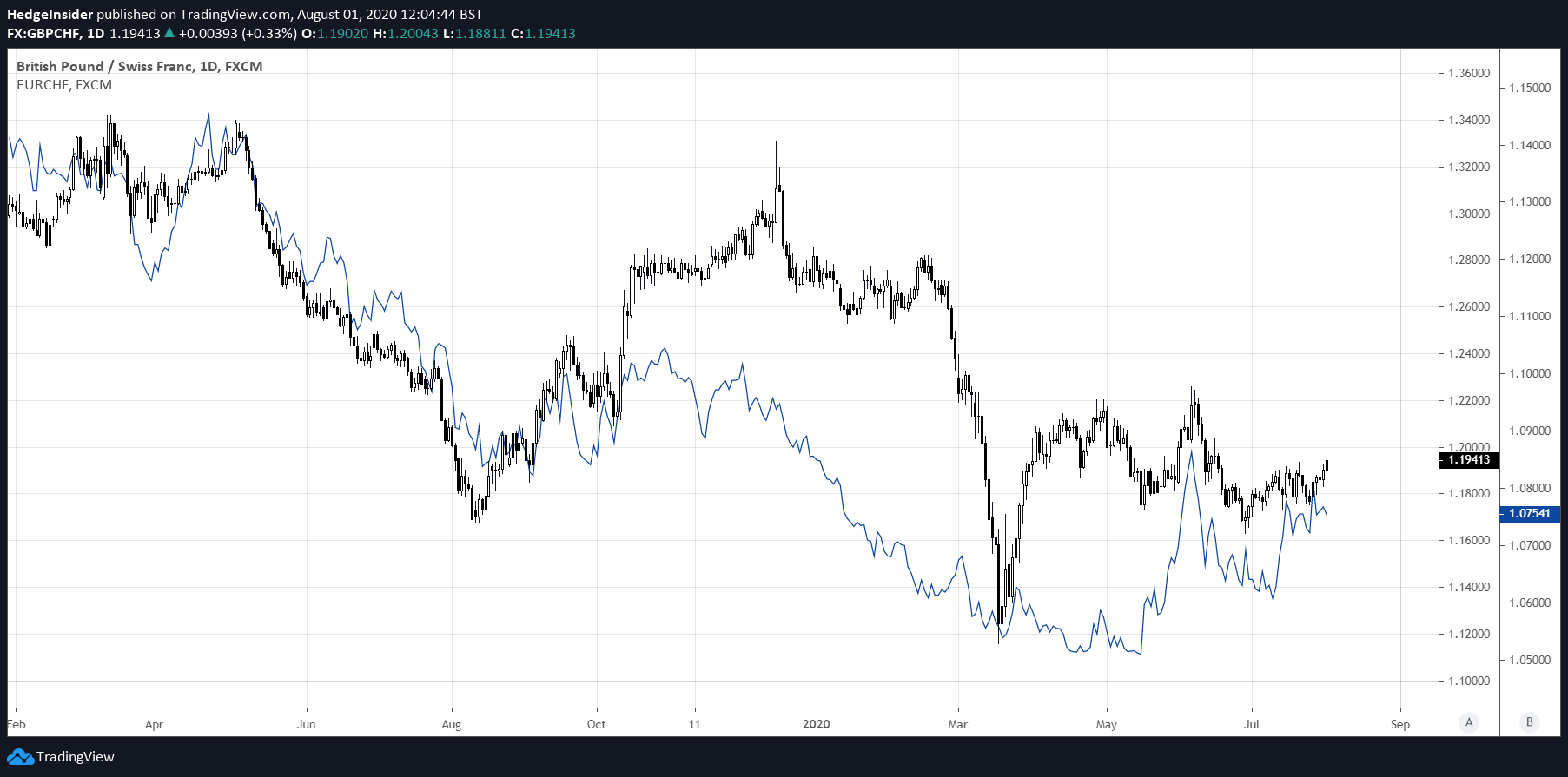Click the HedgeInsider author name
The image size is (1568, 777).
pos(50,14)
